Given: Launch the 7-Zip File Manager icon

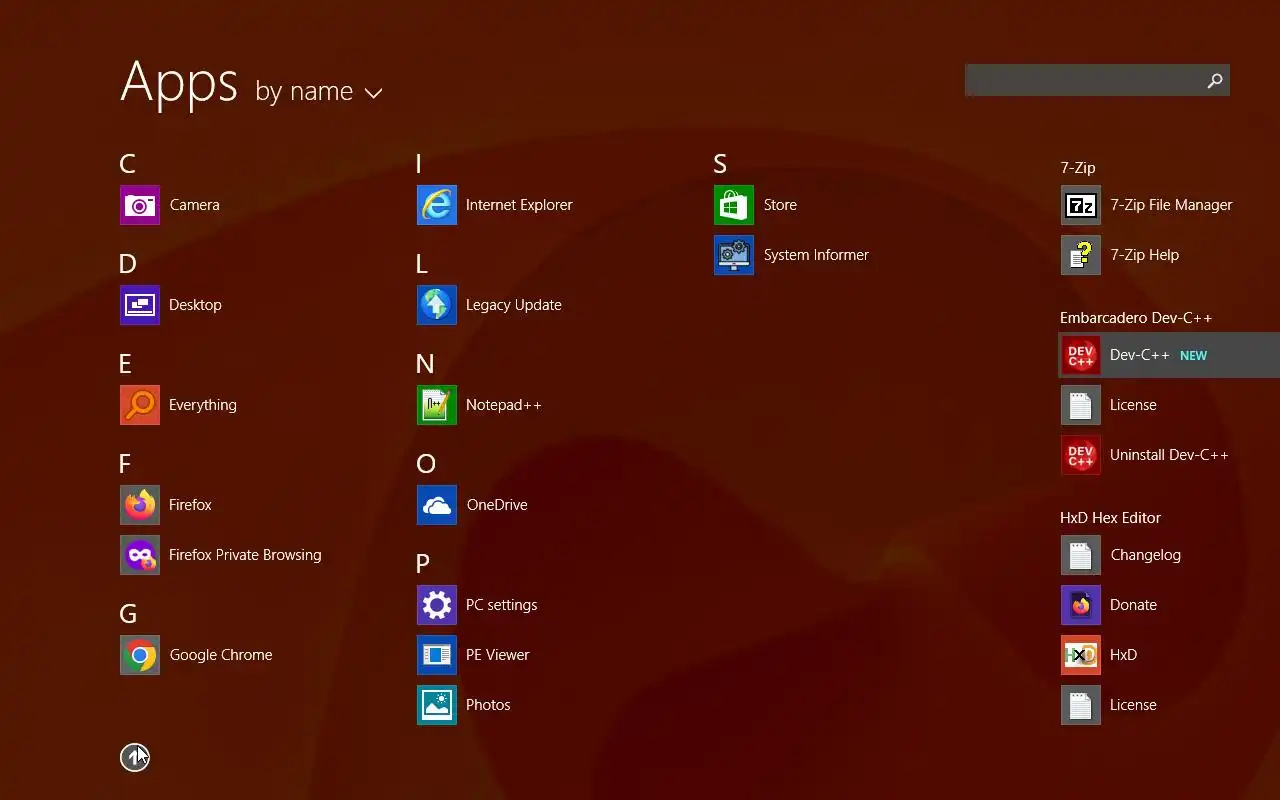Looking at the screenshot, I should [x=1081, y=205].
